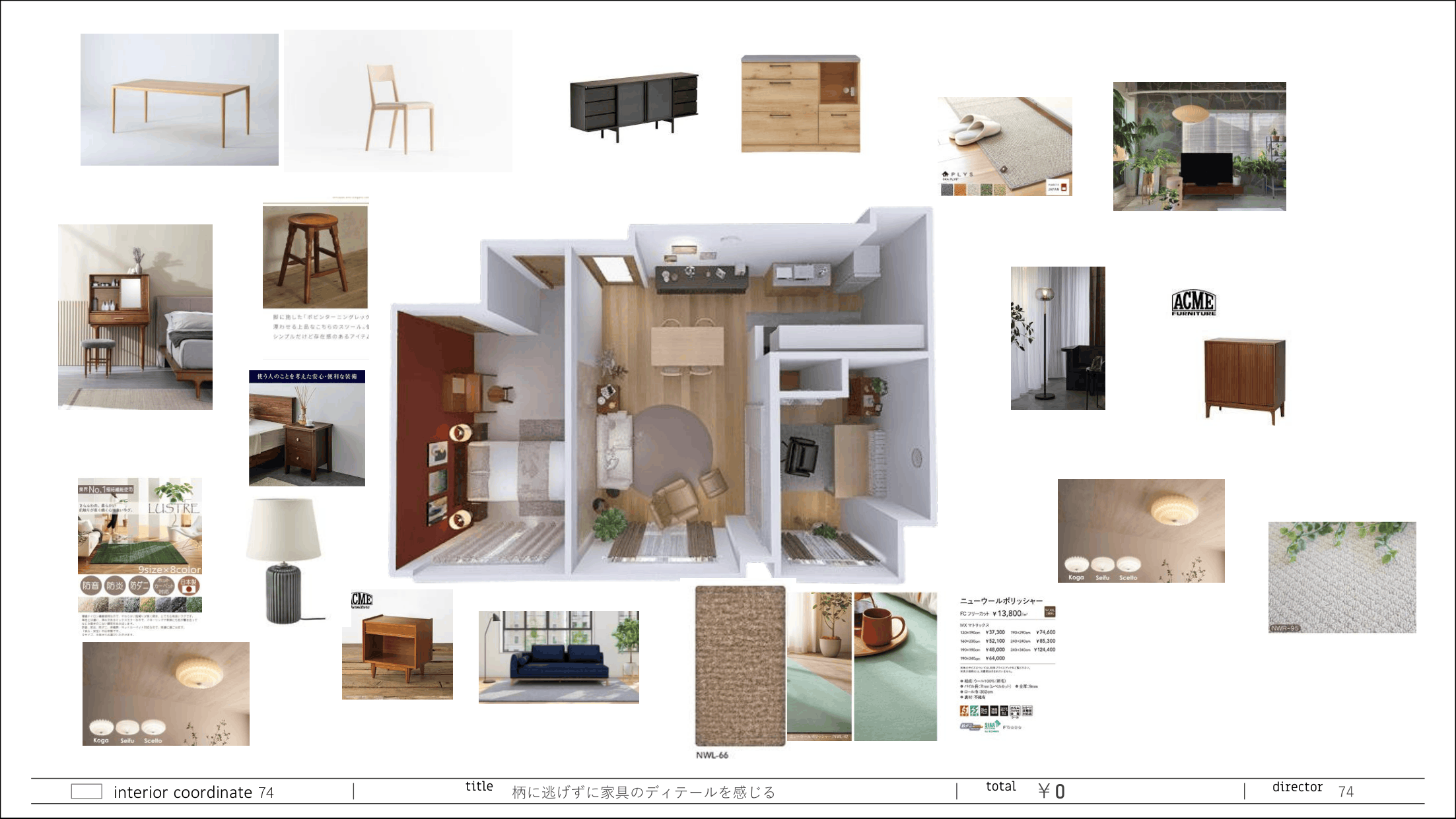Select the black sideboard image
The image size is (1456, 819).
pyautogui.click(x=633, y=106)
